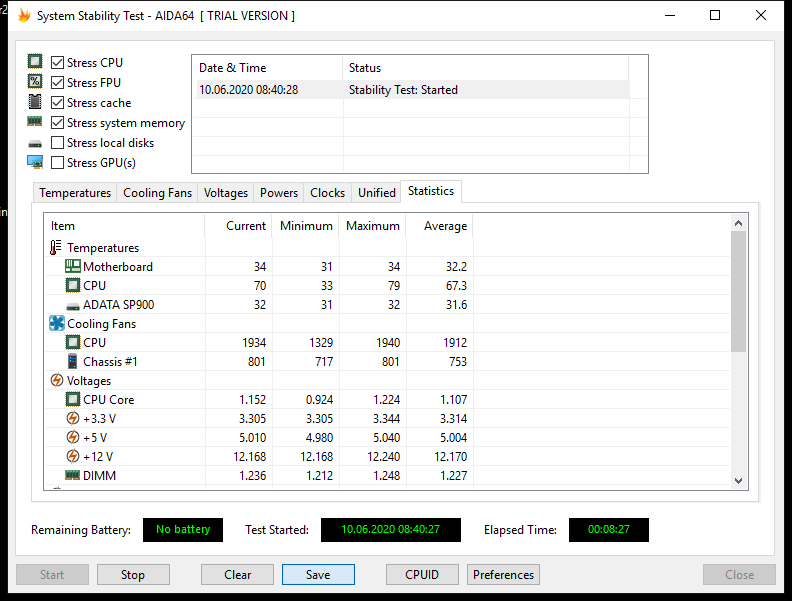
Task: Switch to the Temperatures tab
Action: coord(75,193)
